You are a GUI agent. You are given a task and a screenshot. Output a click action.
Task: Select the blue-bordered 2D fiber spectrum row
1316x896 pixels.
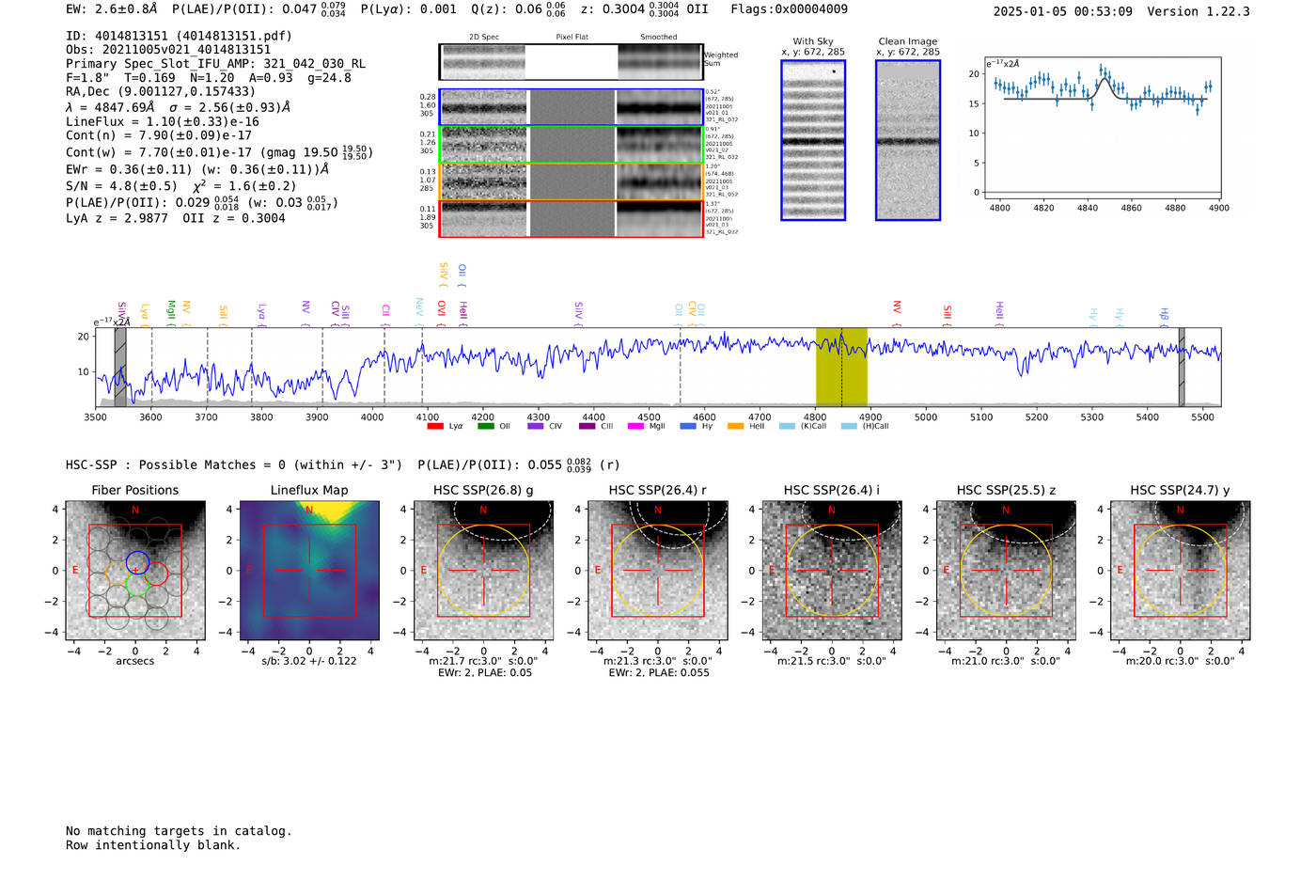click(572, 107)
